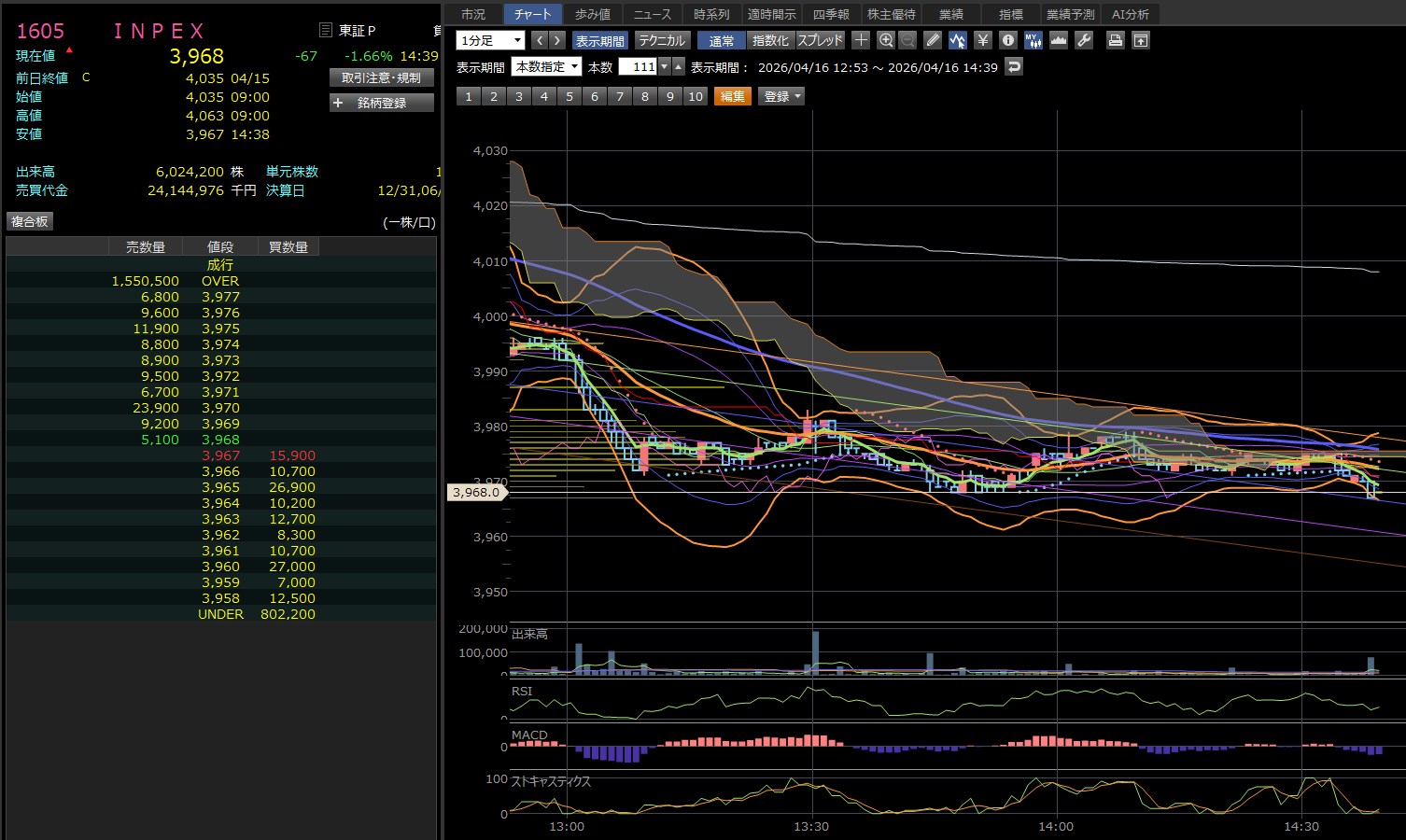Print the chart with printer icon
Image resolution: width=1406 pixels, height=840 pixels.
coord(1115,40)
